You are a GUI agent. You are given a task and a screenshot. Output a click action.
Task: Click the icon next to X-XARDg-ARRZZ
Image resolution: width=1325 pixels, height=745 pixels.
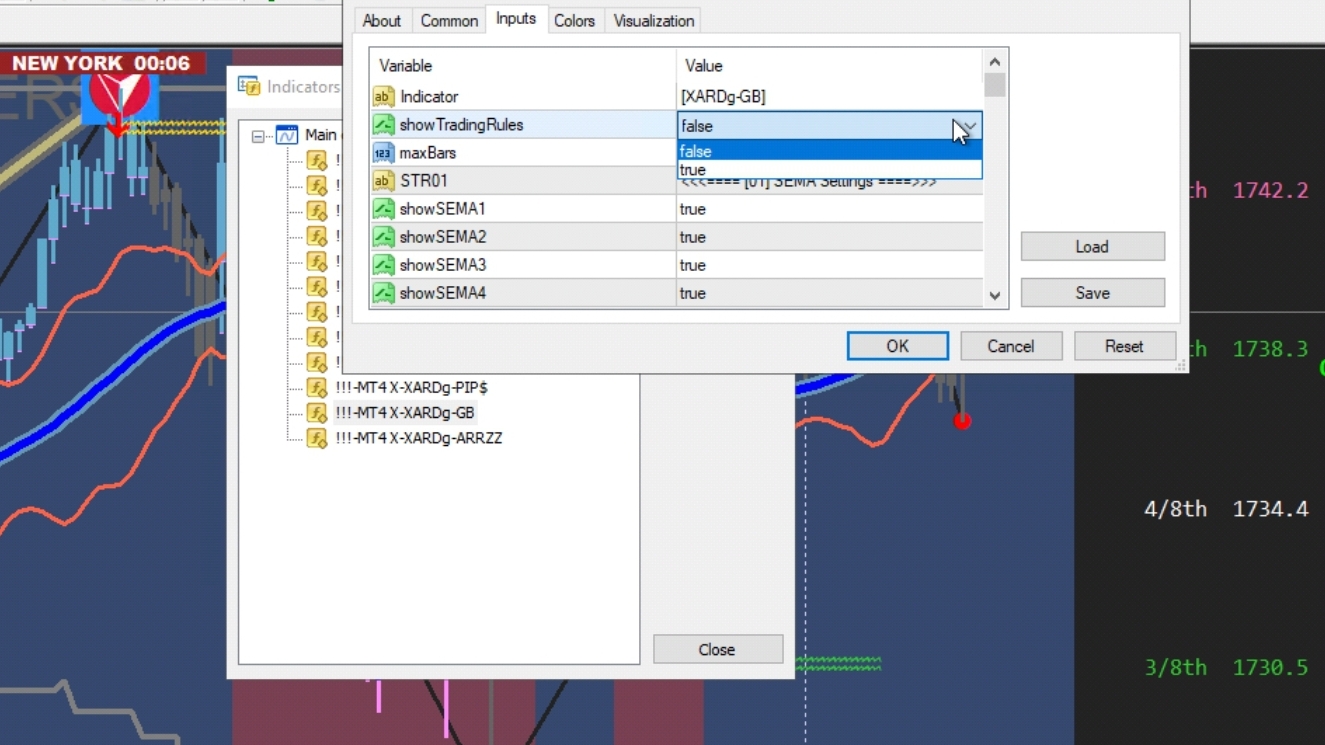pos(317,438)
